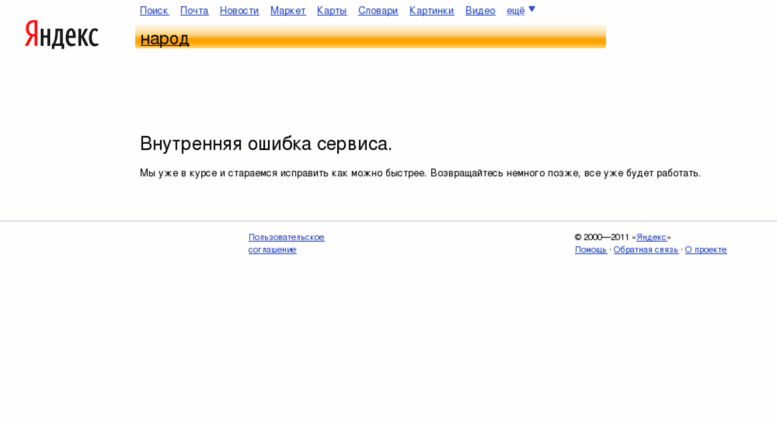Open the О проекте footer link

[x=706, y=250]
